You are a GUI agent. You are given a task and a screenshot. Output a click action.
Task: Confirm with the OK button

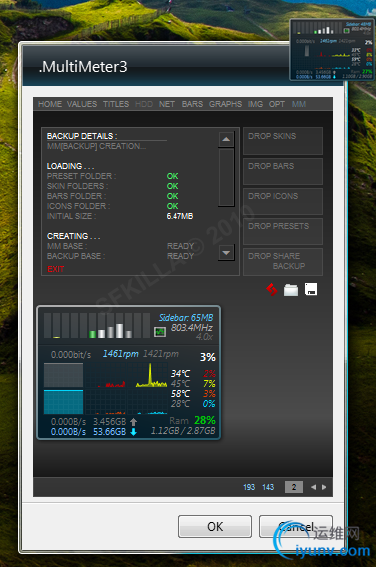[x=215, y=526]
